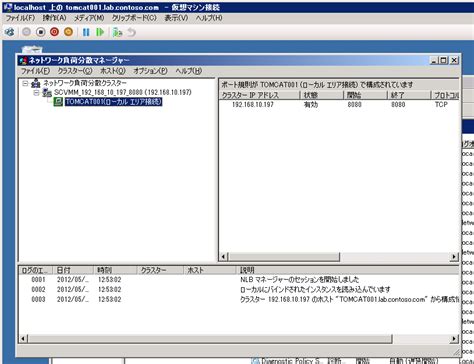Maximize the NLB Manager window
Viewport: 474px width, 364px height.
[444, 60]
